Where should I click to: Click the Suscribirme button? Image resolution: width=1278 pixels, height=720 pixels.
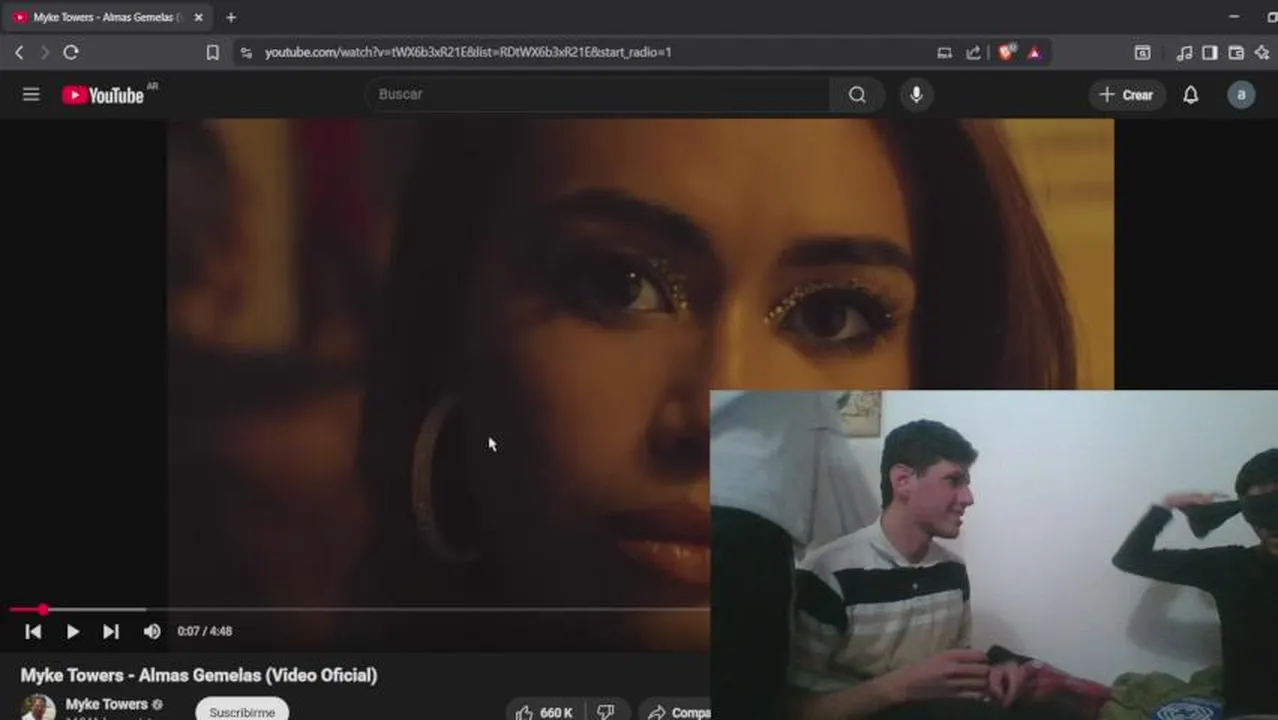(x=242, y=710)
